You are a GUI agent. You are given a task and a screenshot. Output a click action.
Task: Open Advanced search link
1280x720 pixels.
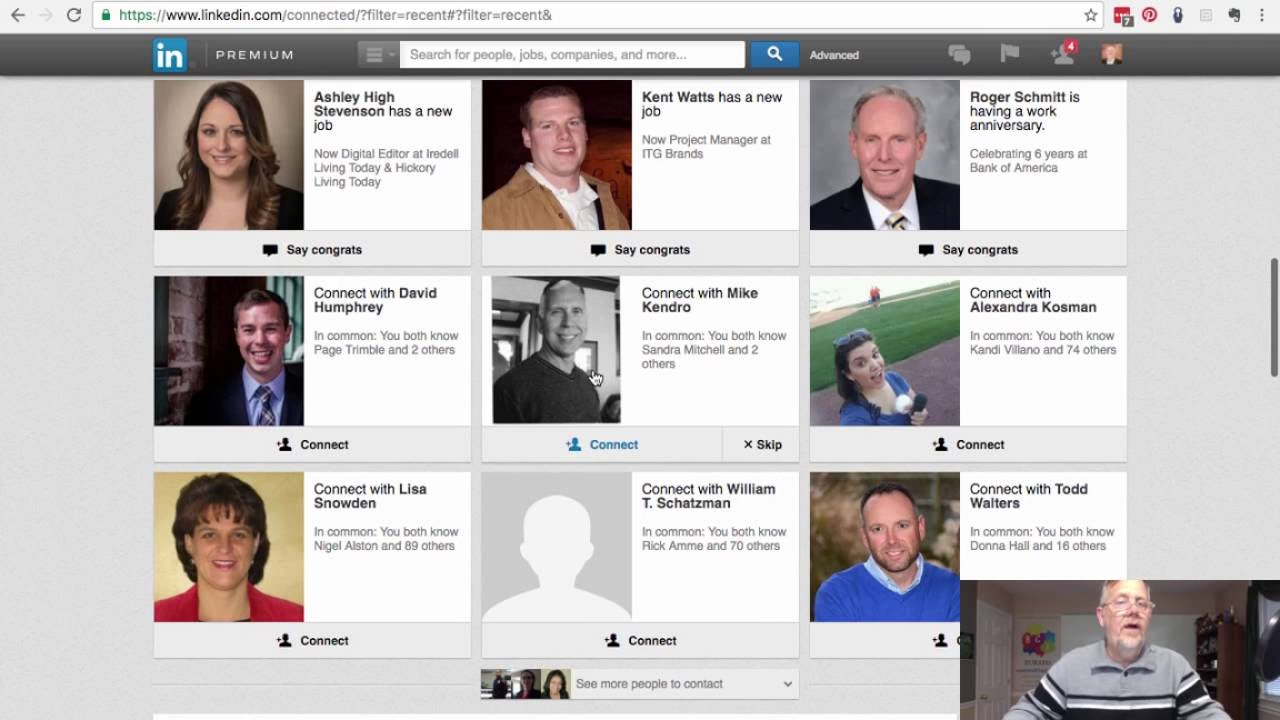834,55
